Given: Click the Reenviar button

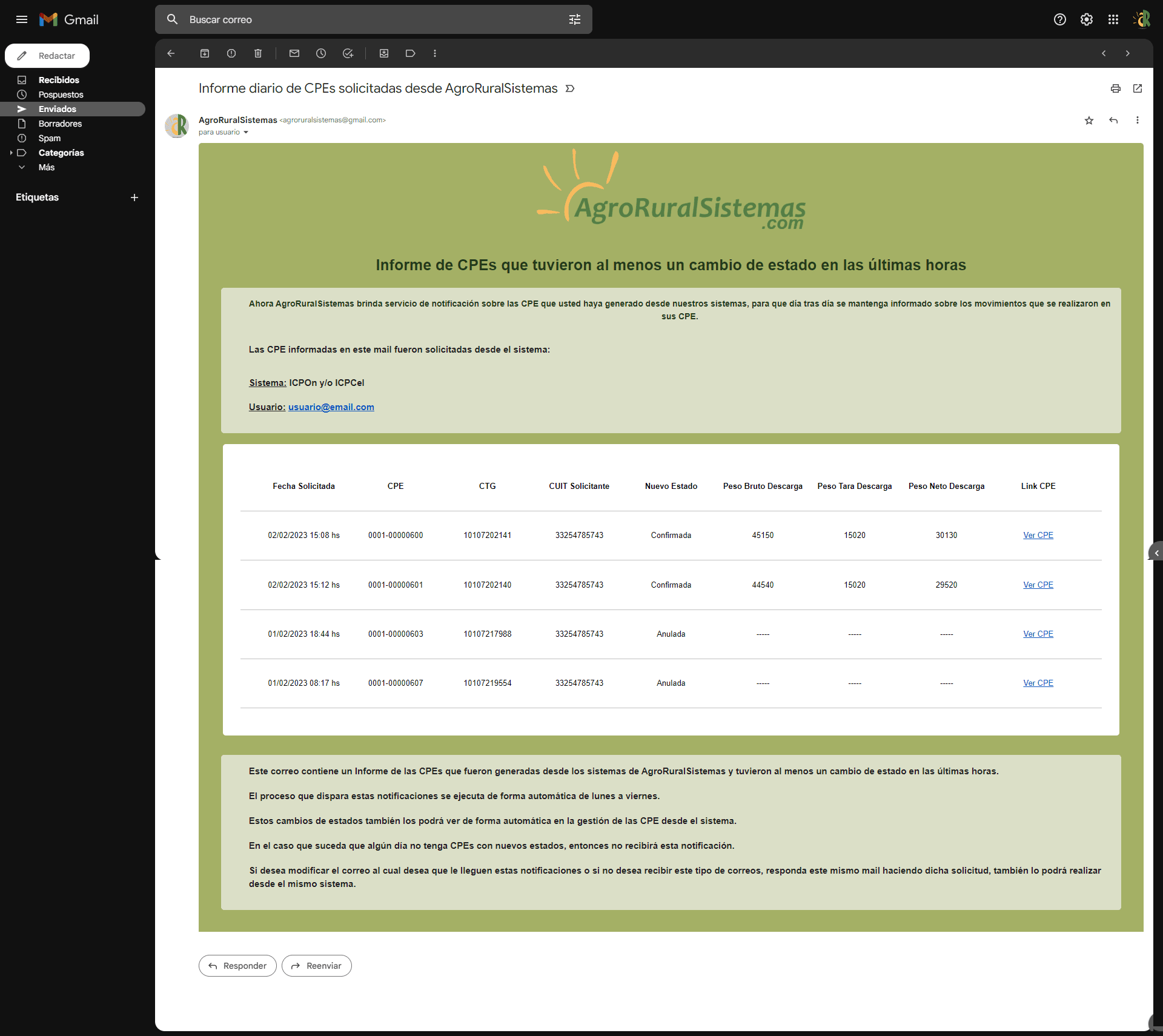Looking at the screenshot, I should 317,966.
